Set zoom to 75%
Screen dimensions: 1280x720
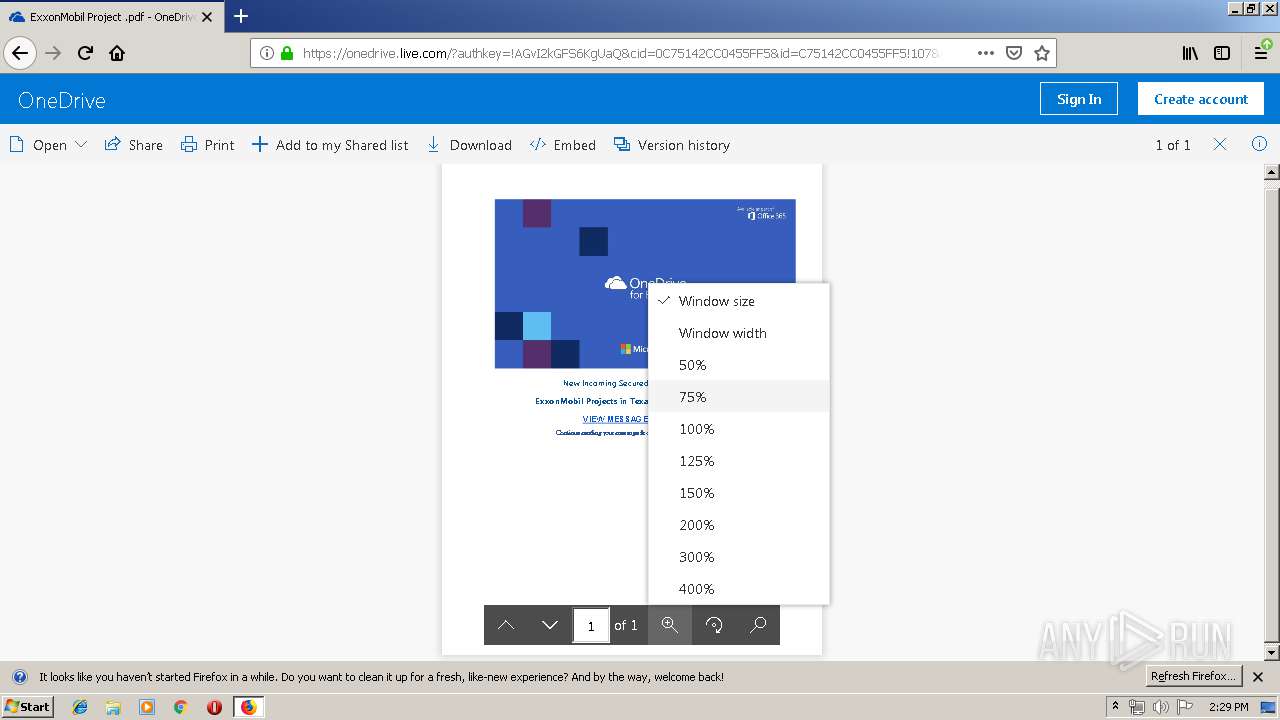coord(739,397)
